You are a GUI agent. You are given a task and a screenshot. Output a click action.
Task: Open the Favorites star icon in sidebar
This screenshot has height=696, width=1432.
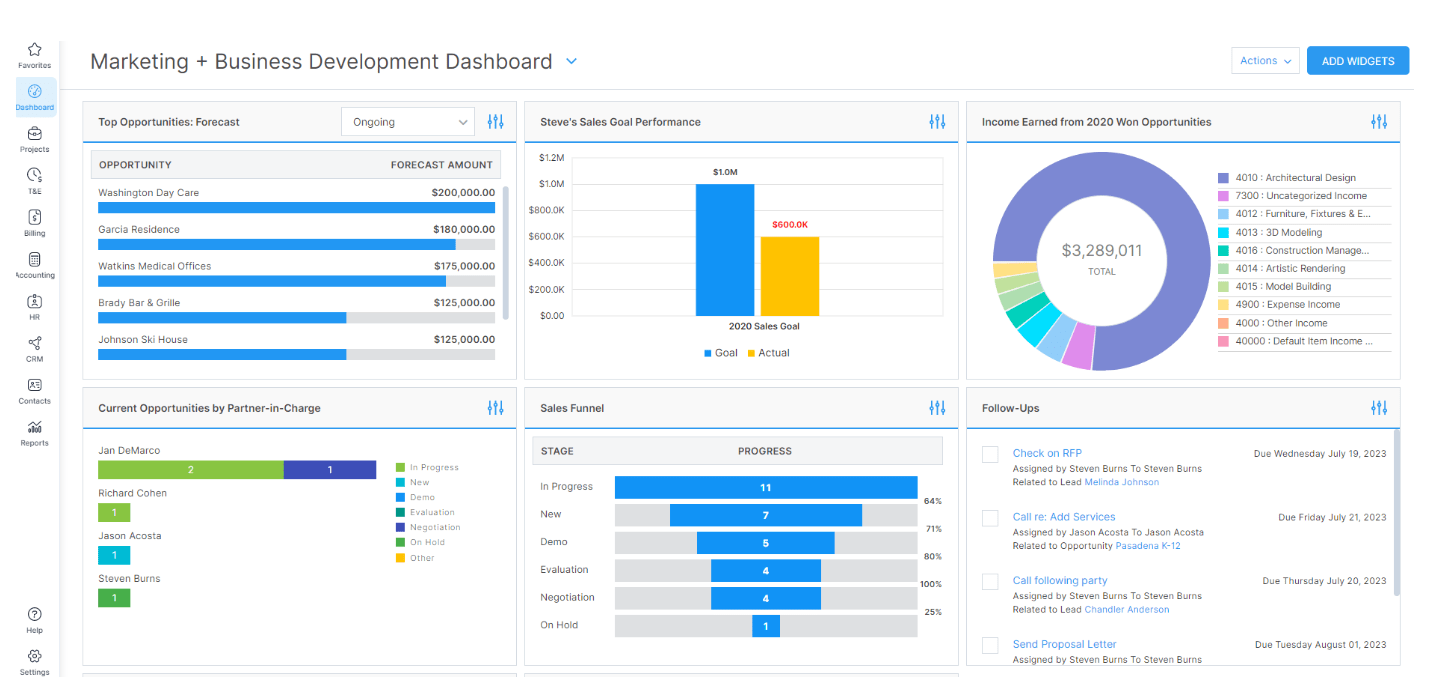coord(34,50)
